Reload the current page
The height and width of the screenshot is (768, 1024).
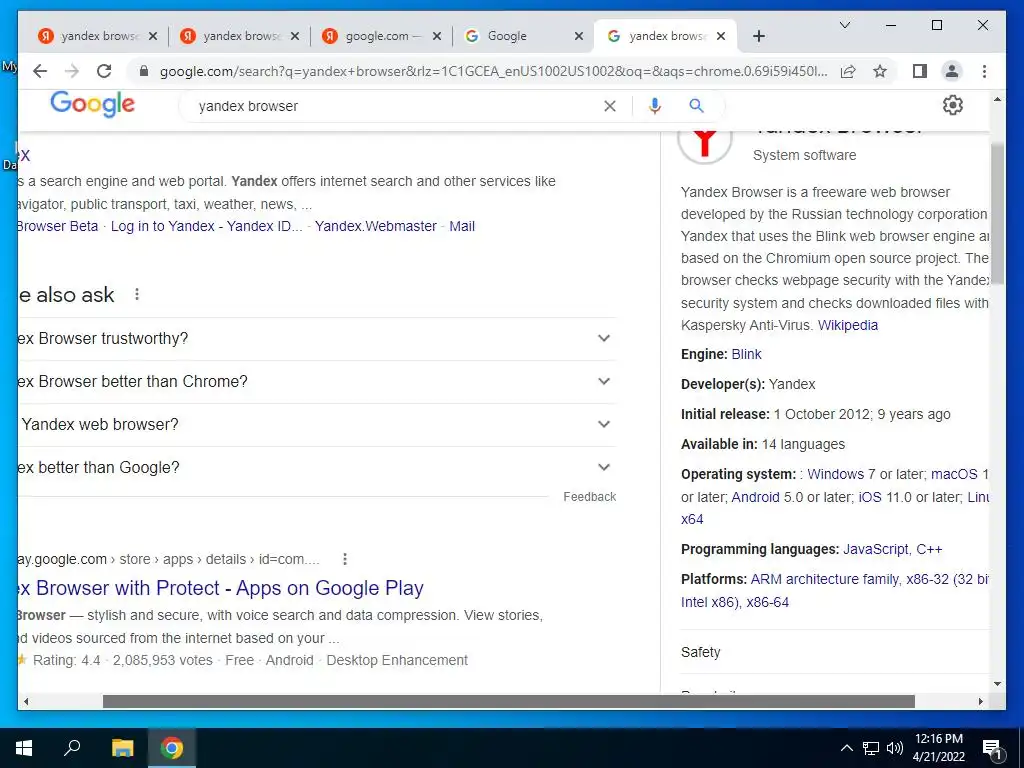click(104, 71)
